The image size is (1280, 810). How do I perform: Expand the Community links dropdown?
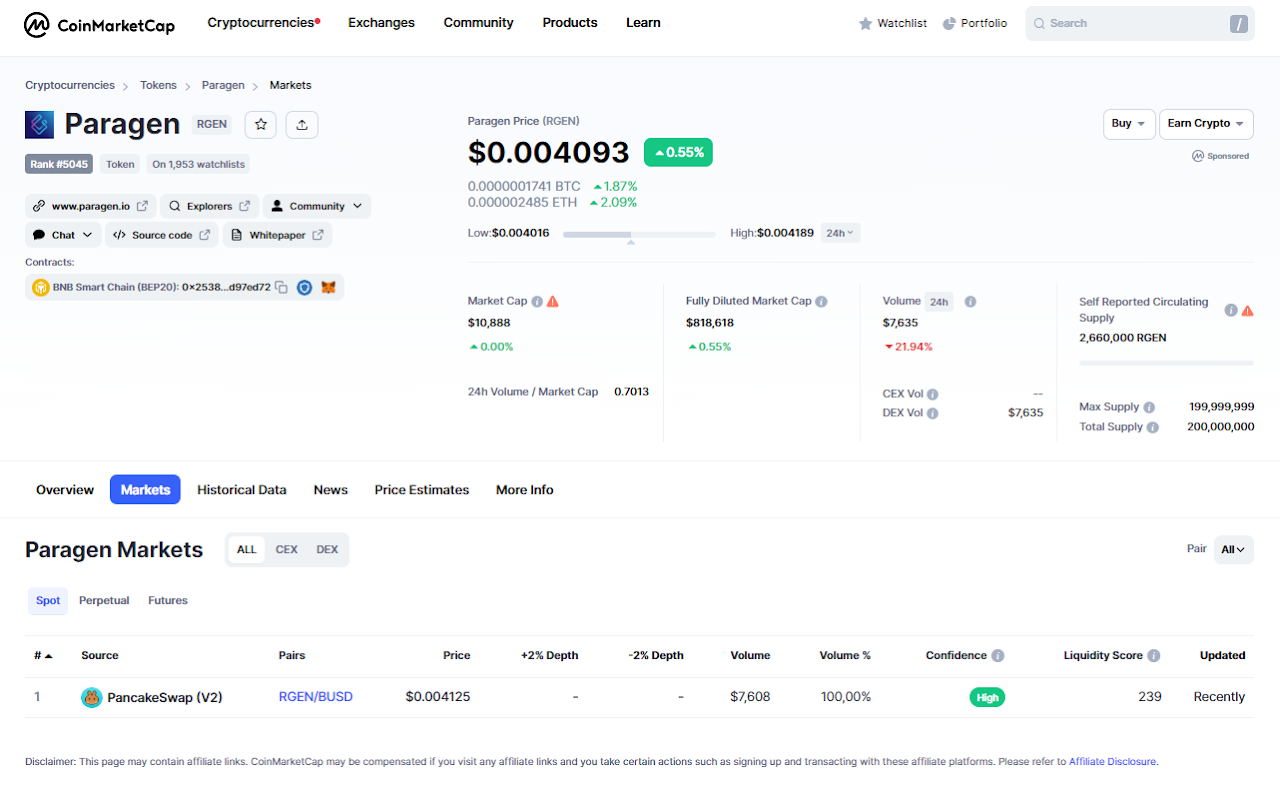(x=317, y=206)
